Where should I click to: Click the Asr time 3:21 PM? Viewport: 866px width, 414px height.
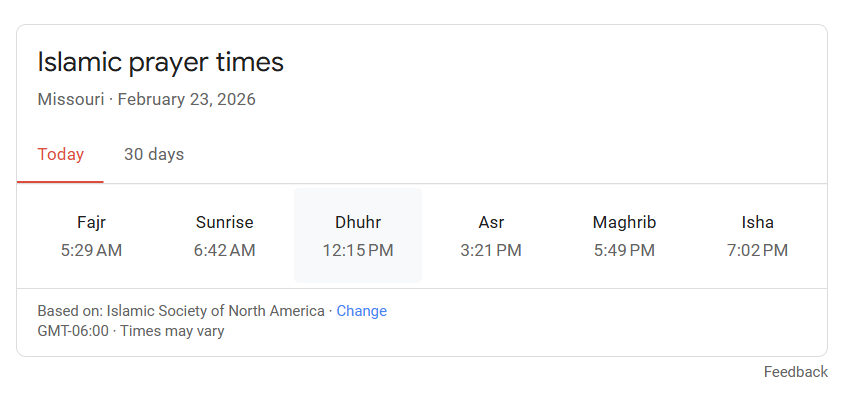[x=491, y=250]
